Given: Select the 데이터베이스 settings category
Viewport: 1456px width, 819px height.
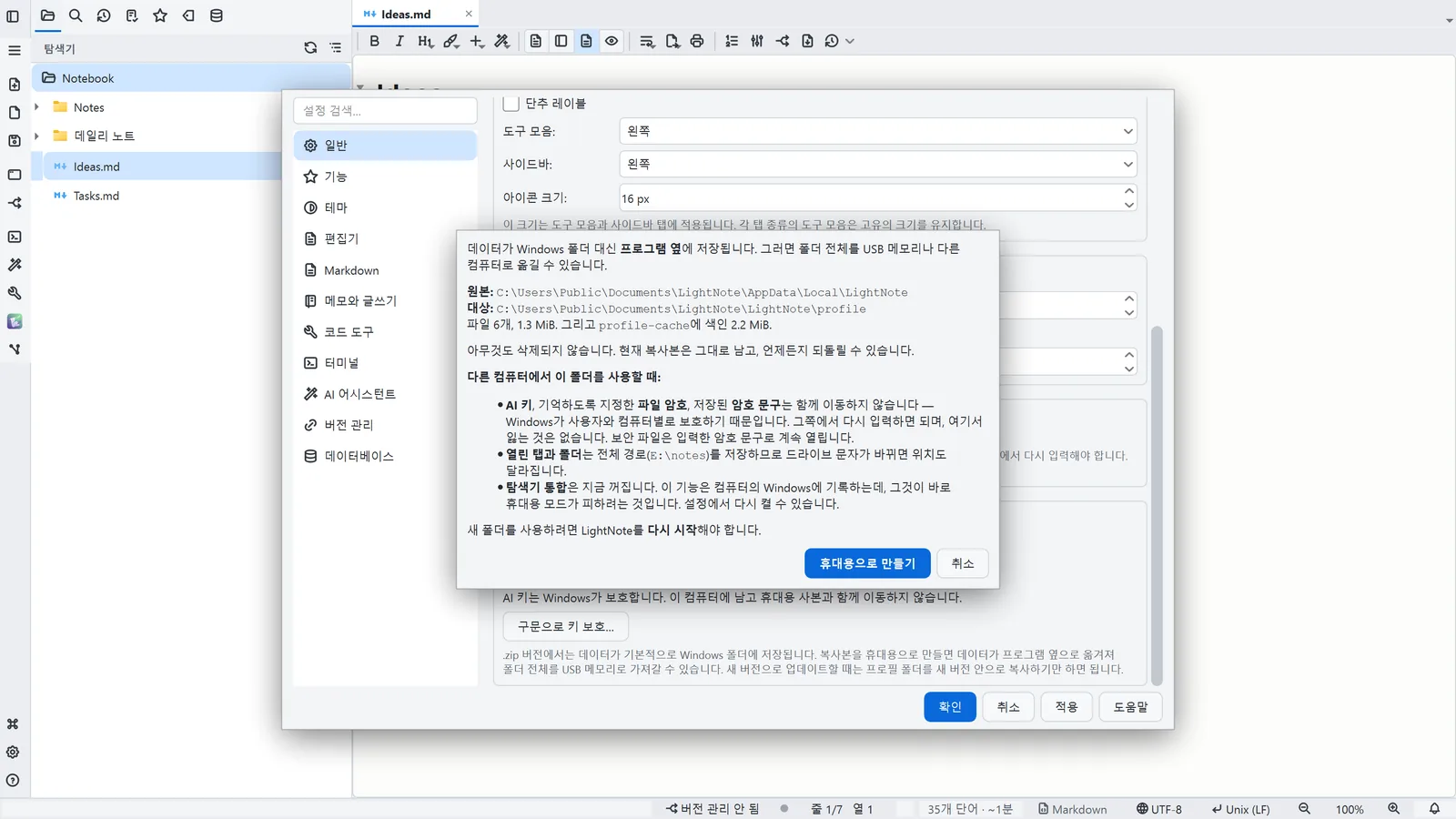Looking at the screenshot, I should pos(385,456).
